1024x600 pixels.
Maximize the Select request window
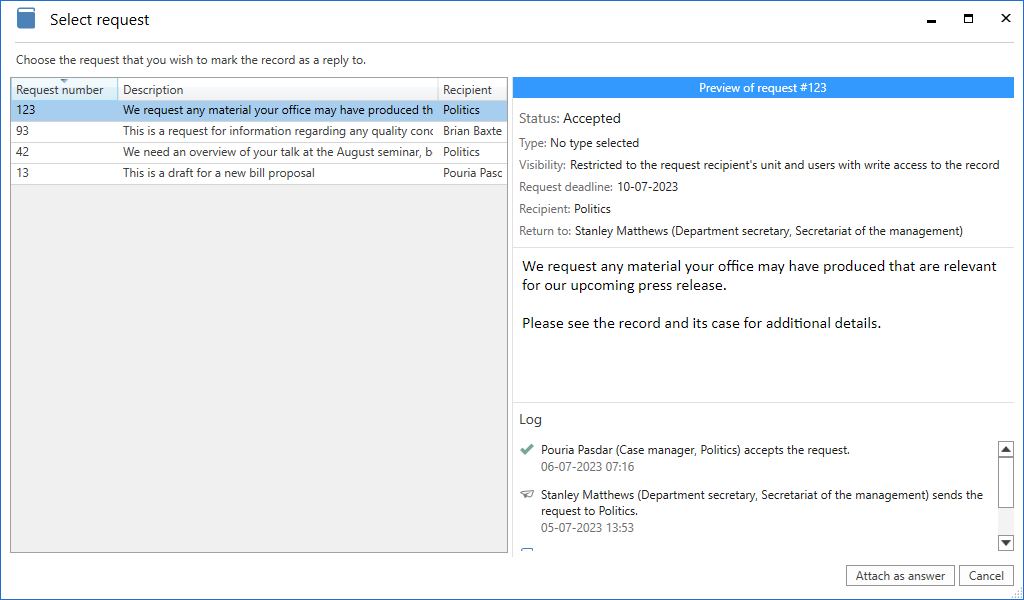coord(968,19)
